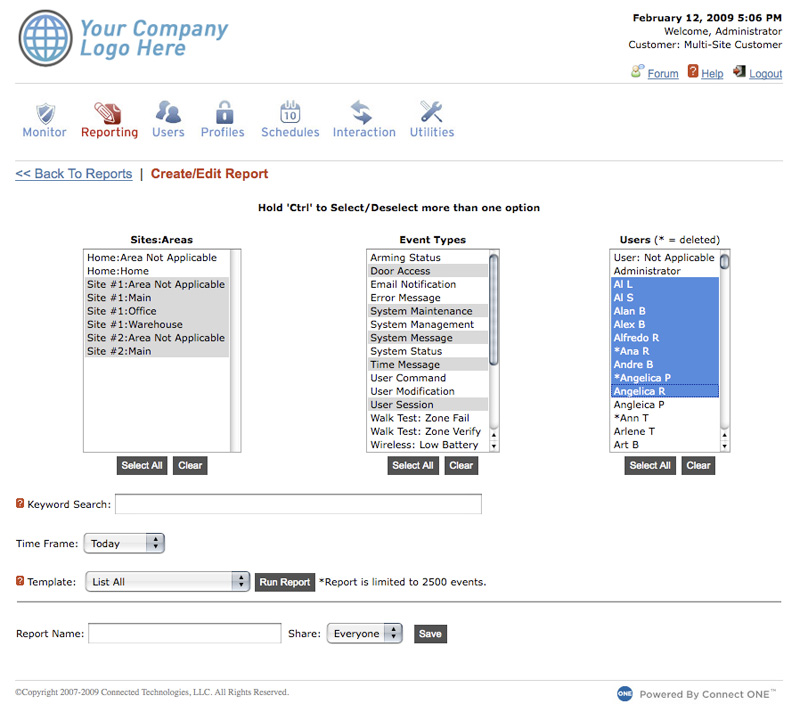Select Door Access event type
The width and height of the screenshot is (800, 704).
pos(400,271)
